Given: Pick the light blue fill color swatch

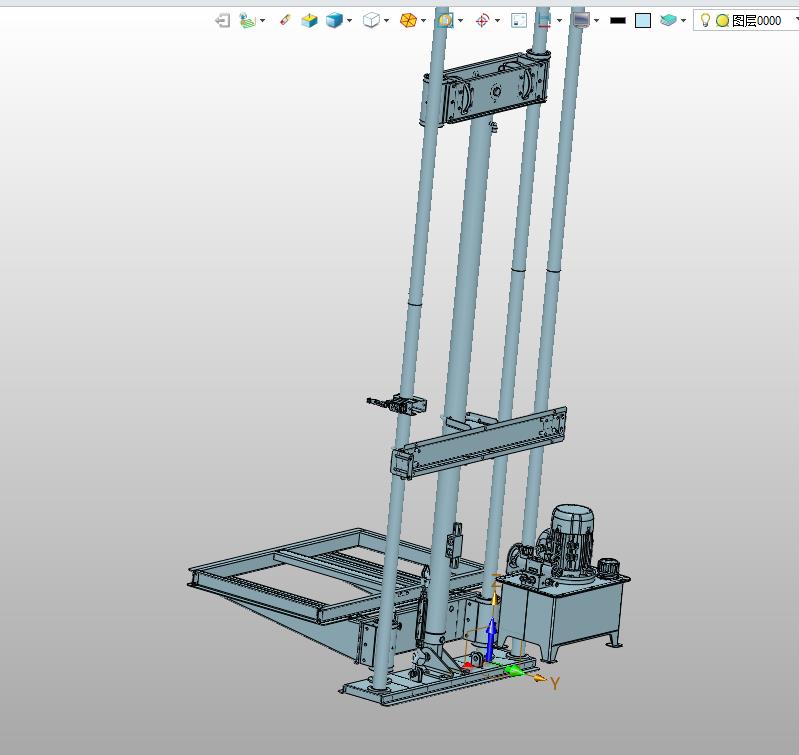Looking at the screenshot, I should [x=643, y=20].
